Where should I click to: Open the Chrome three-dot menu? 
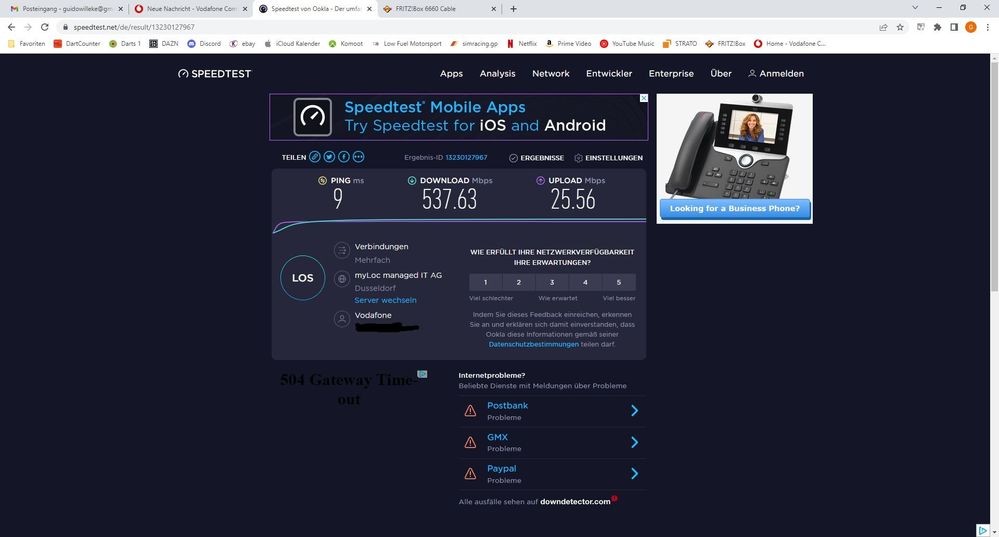988,27
